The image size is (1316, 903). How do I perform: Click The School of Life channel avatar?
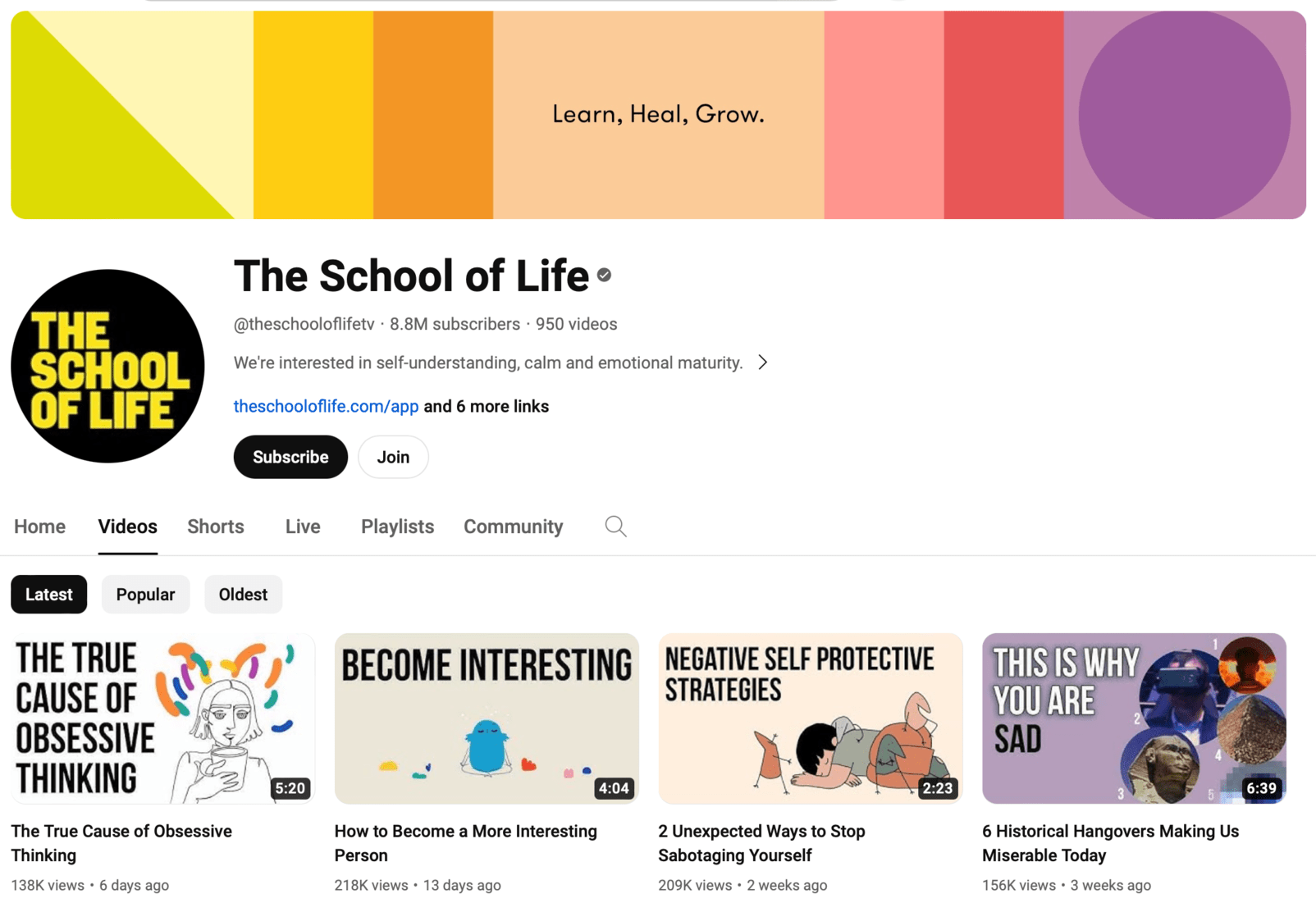click(107, 366)
